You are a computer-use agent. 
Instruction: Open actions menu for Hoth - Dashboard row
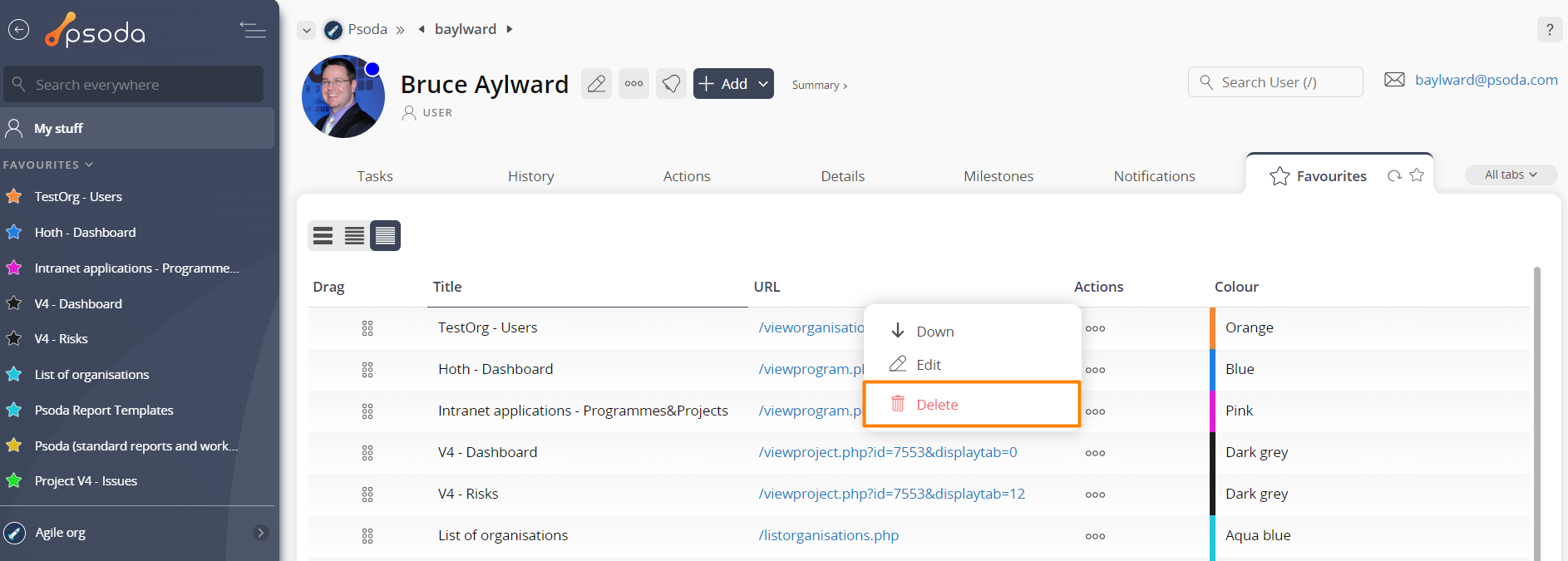click(x=1095, y=370)
